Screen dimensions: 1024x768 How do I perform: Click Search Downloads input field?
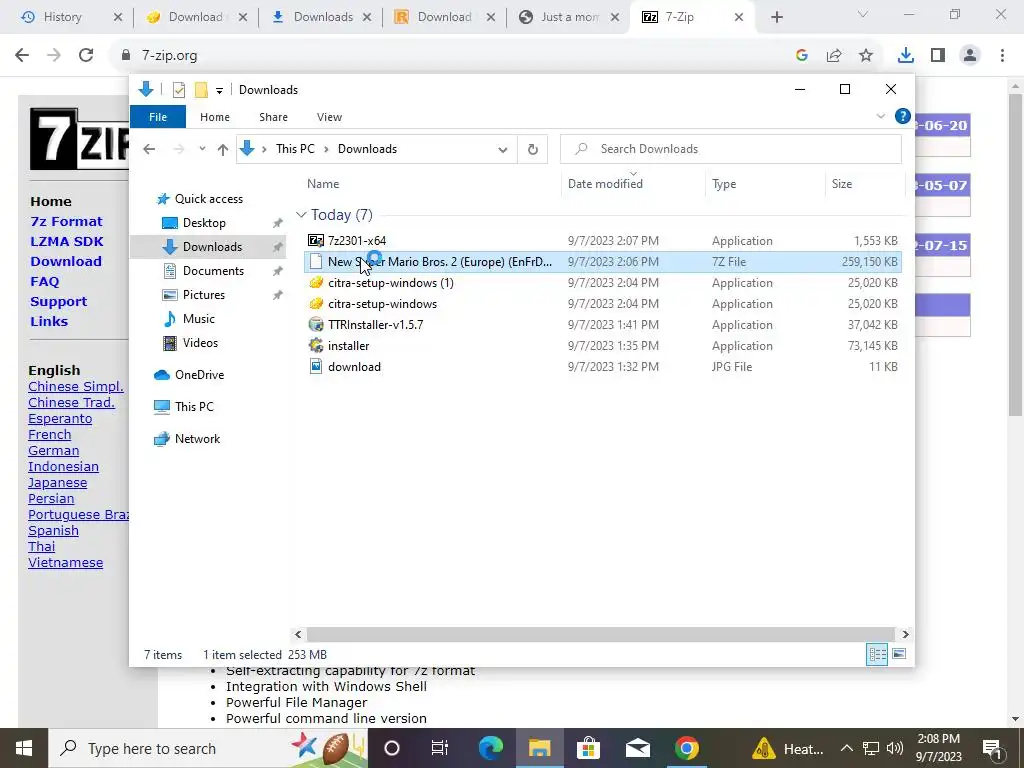tap(731, 150)
